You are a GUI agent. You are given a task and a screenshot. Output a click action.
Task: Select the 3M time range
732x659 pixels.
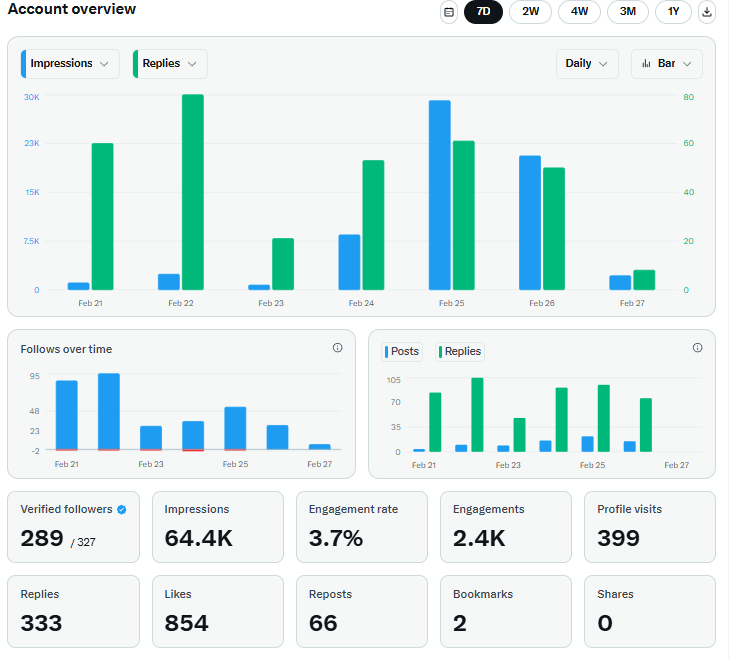pyautogui.click(x=628, y=12)
